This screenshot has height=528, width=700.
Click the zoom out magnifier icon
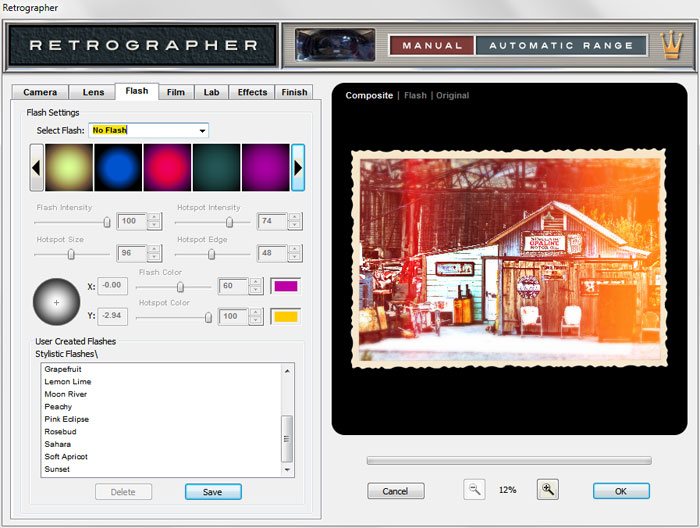(474, 490)
